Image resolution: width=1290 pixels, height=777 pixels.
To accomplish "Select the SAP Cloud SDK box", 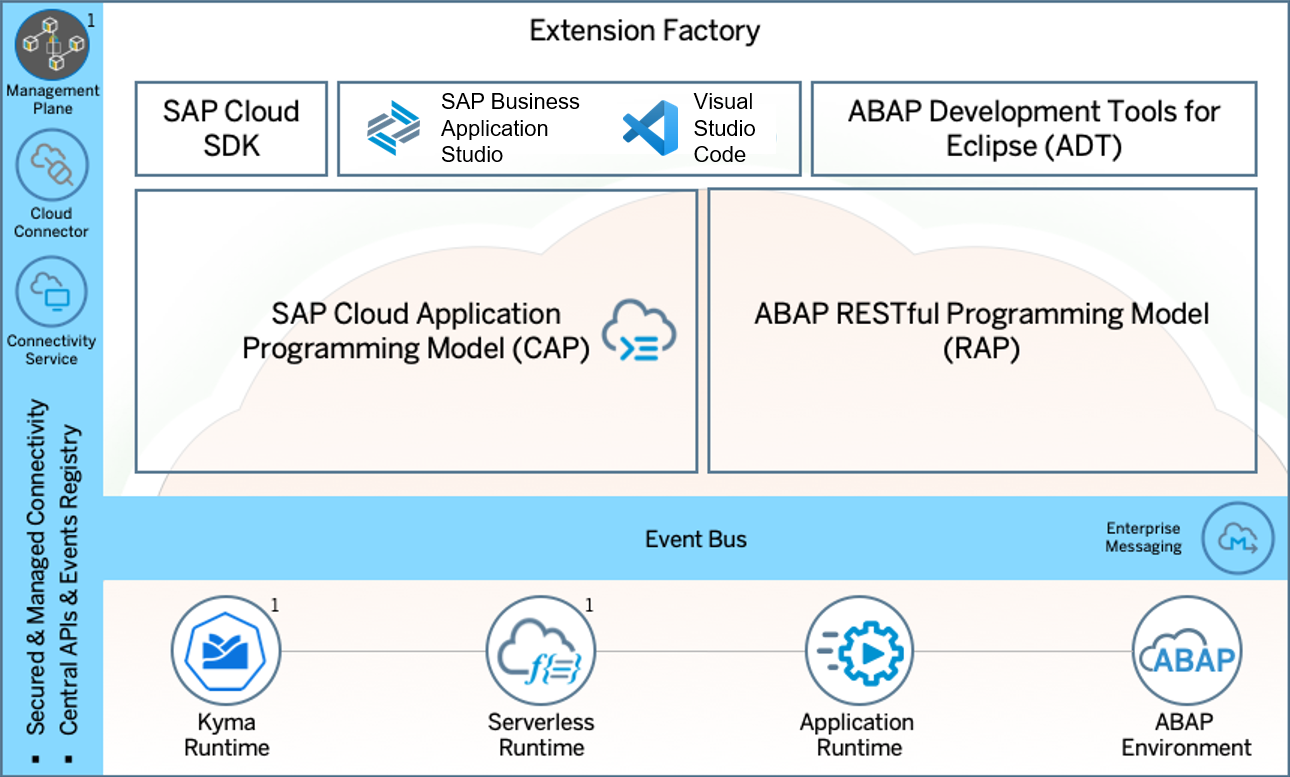I will point(231,129).
